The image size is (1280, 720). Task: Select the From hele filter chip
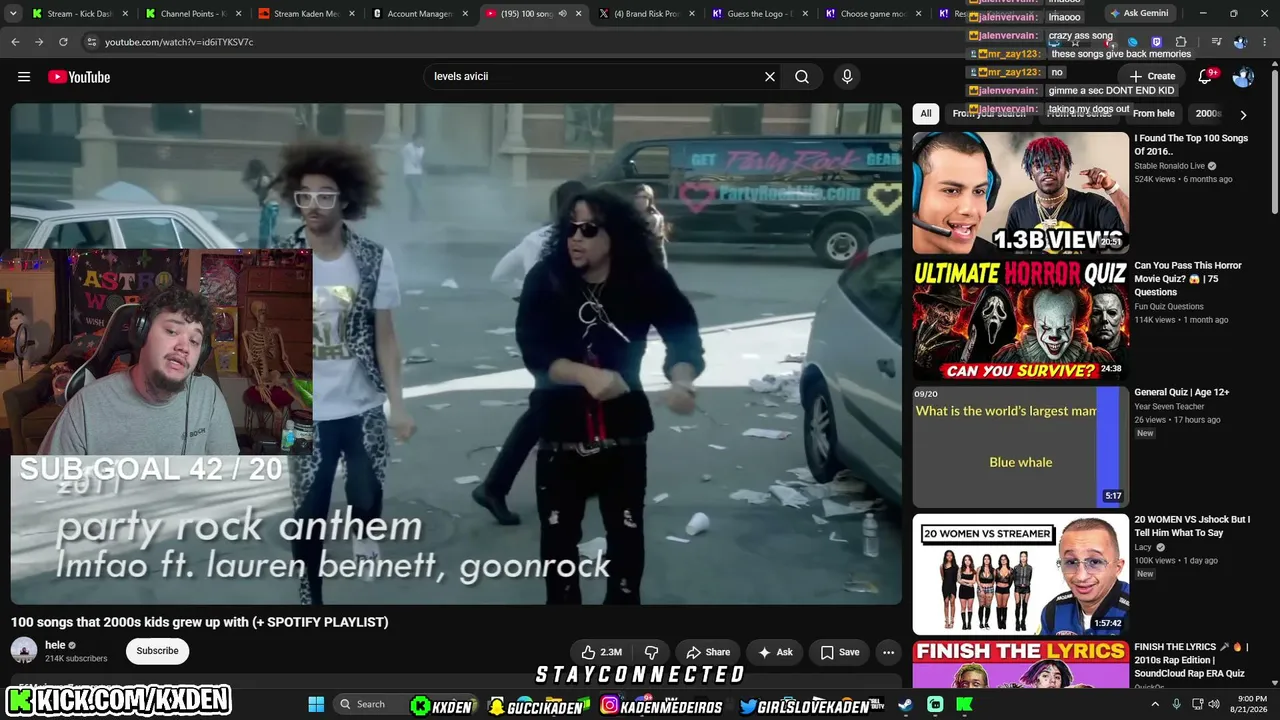[1153, 114]
